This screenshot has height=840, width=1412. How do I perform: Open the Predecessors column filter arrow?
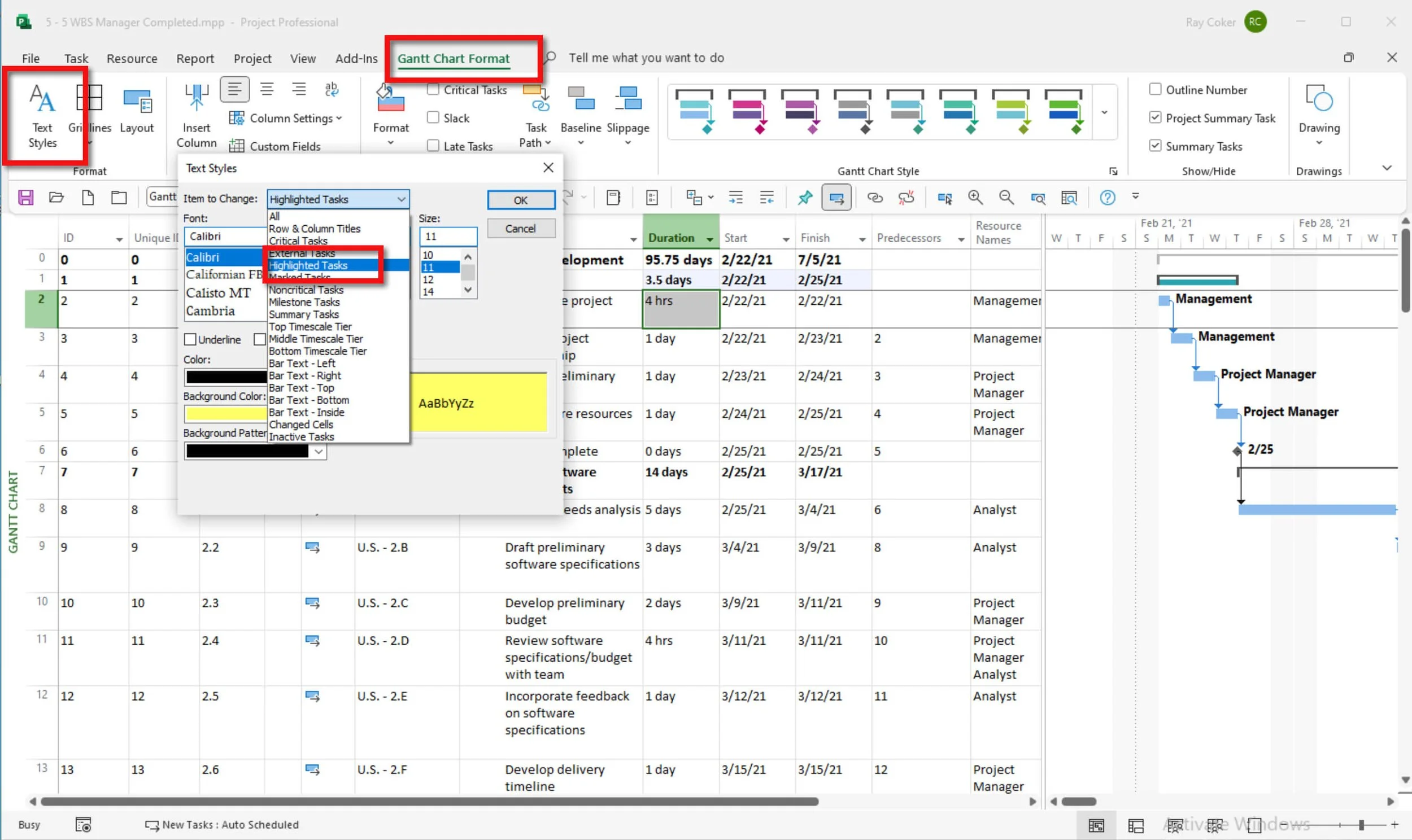pyautogui.click(x=961, y=240)
